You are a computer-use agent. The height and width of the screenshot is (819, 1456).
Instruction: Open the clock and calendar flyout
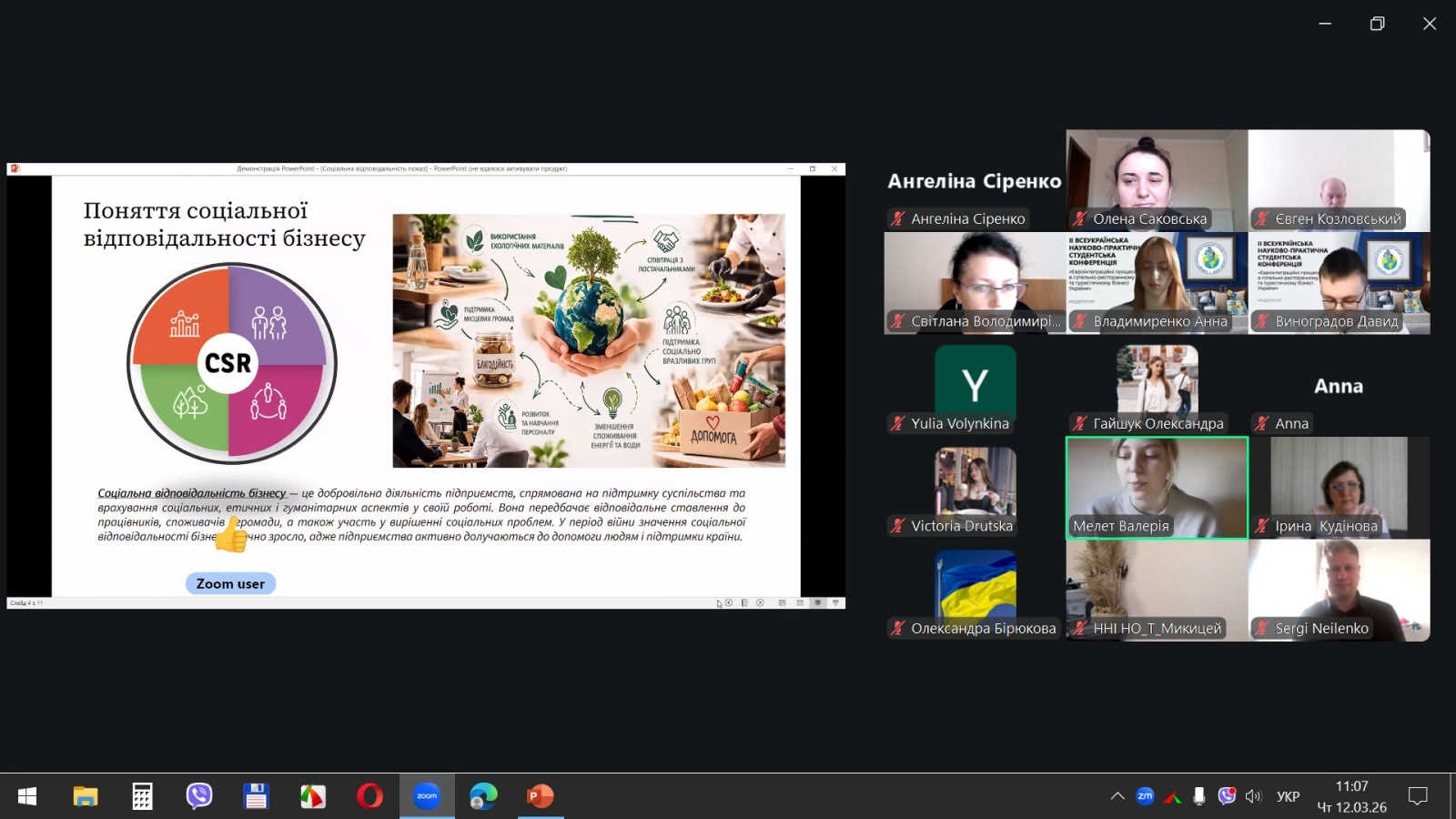(1351, 796)
